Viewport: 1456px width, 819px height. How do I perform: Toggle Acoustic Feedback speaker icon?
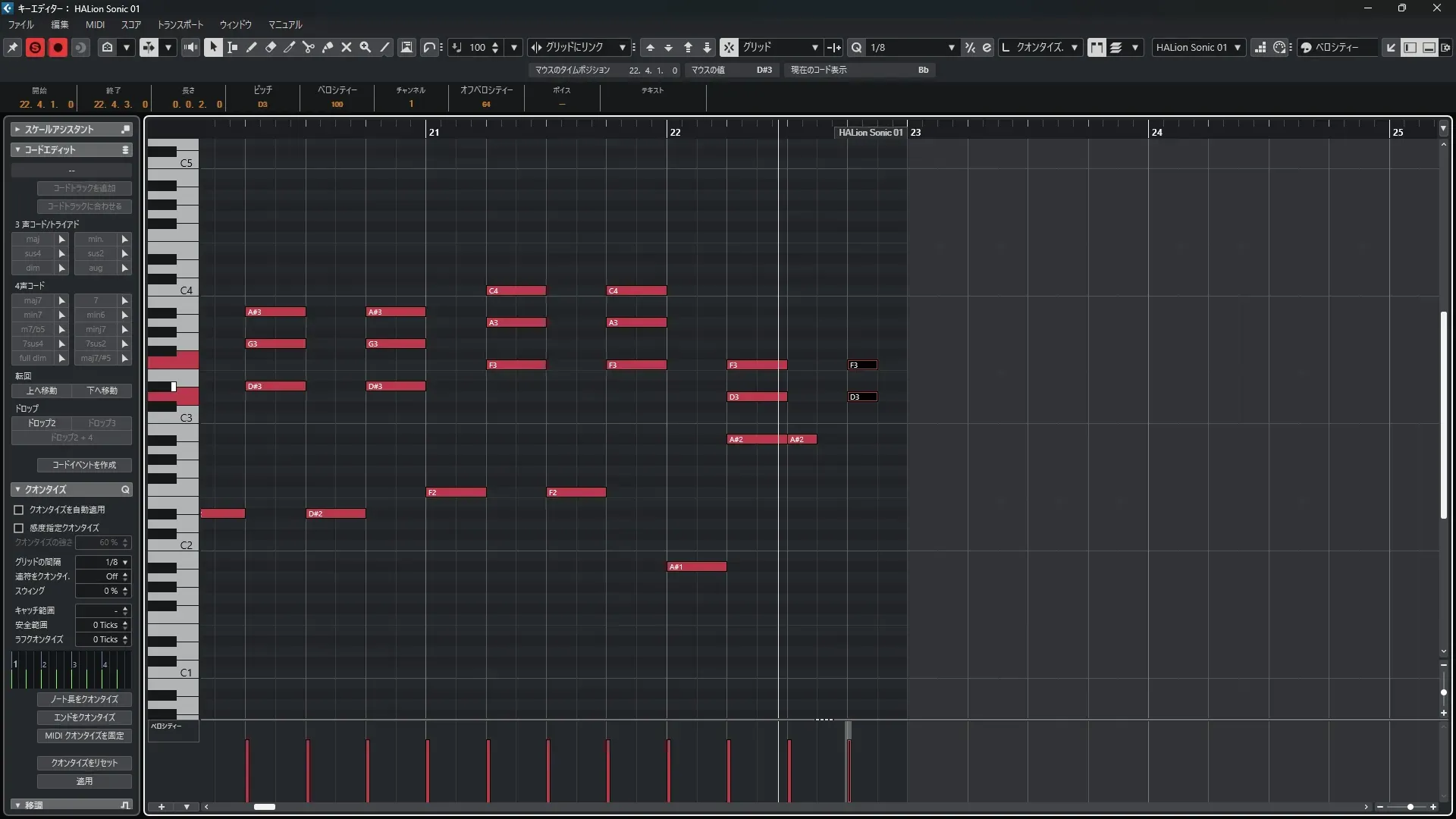point(191,47)
